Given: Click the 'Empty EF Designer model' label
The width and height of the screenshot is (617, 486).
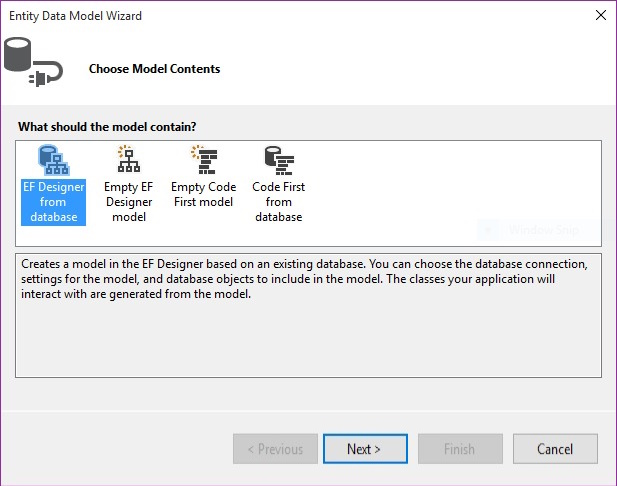Looking at the screenshot, I should pyautogui.click(x=129, y=202).
